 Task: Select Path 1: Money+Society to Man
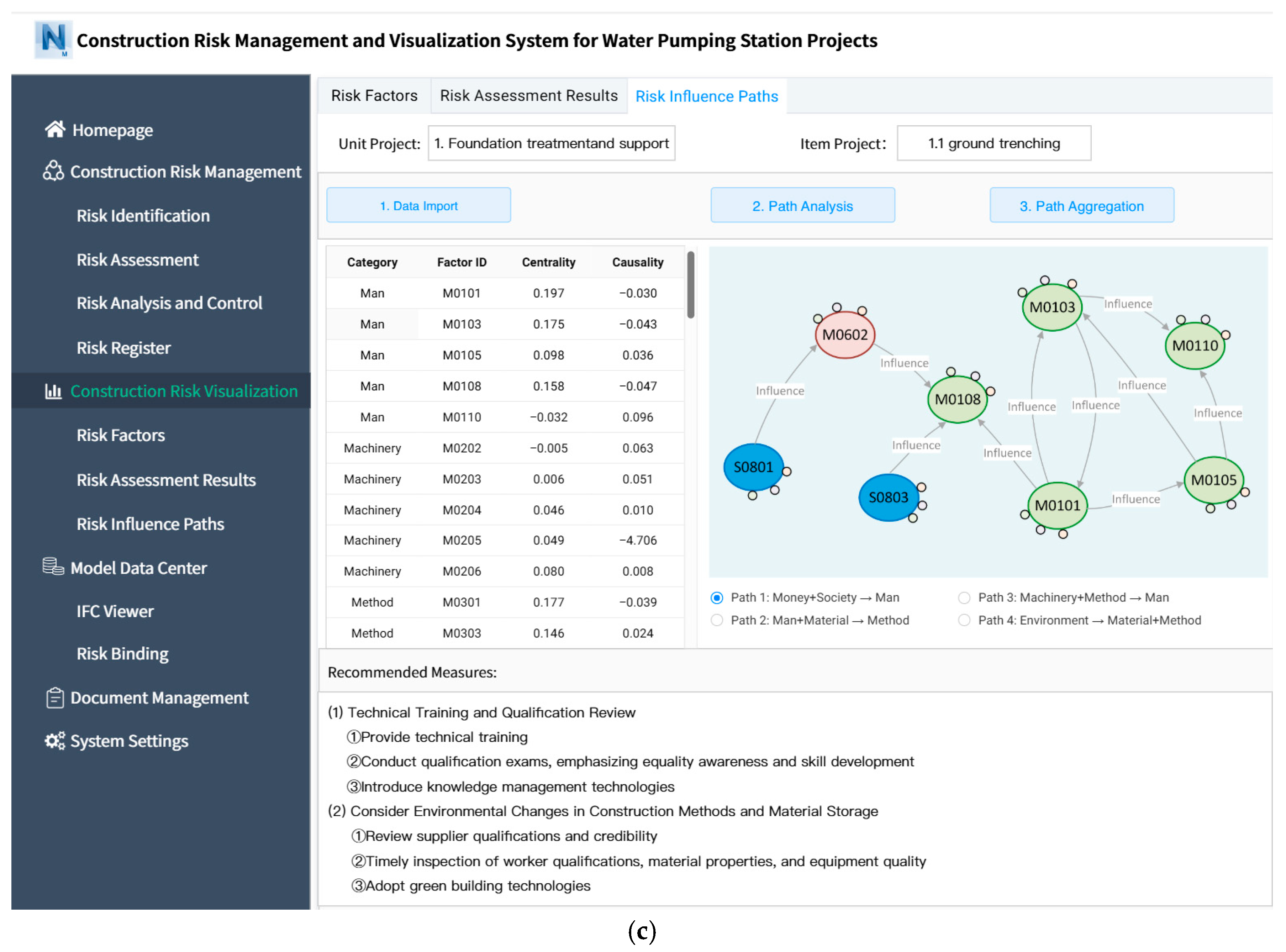717,598
